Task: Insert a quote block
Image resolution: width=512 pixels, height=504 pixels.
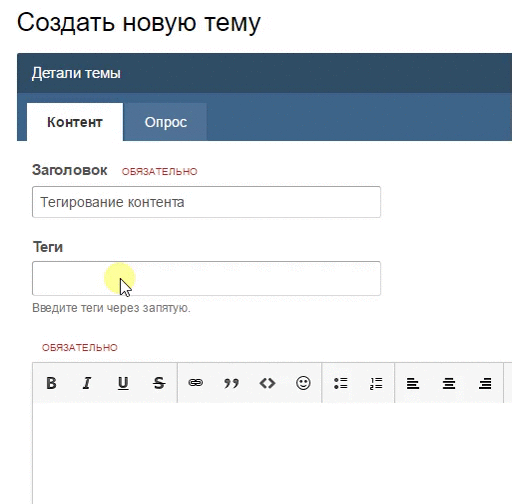Action: [231, 383]
